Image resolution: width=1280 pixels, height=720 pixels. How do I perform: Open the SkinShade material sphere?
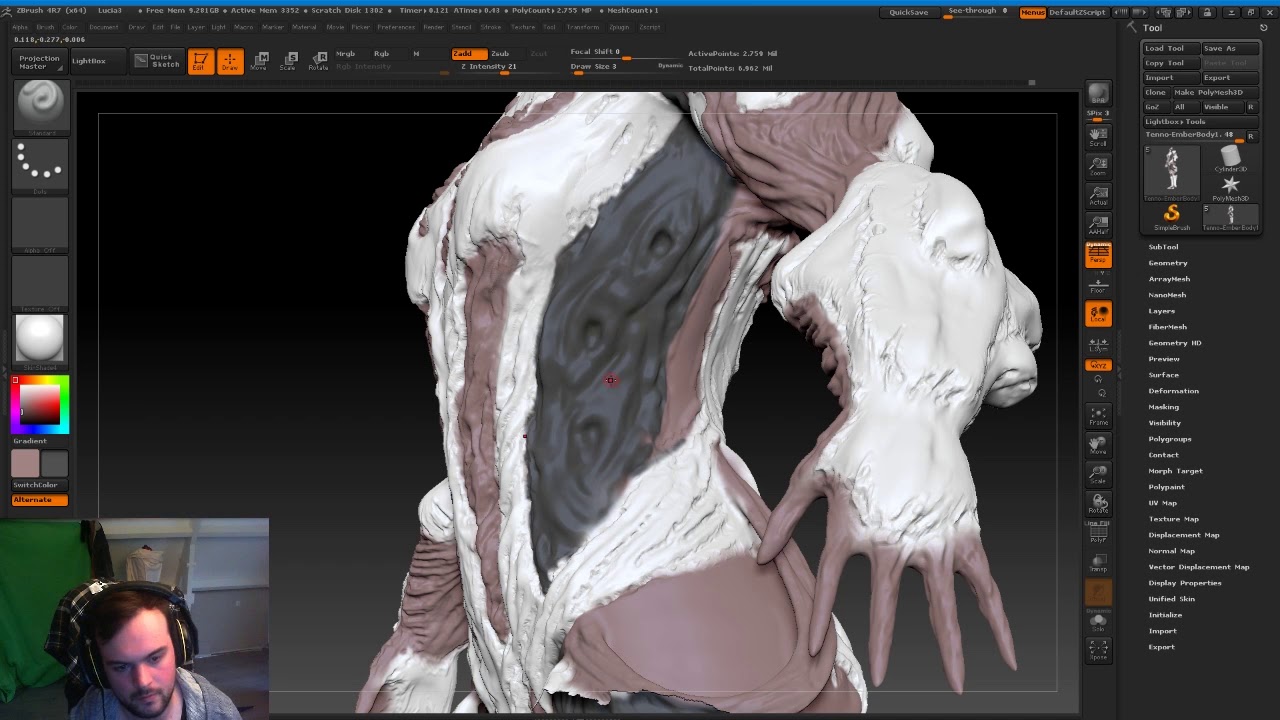[41, 340]
